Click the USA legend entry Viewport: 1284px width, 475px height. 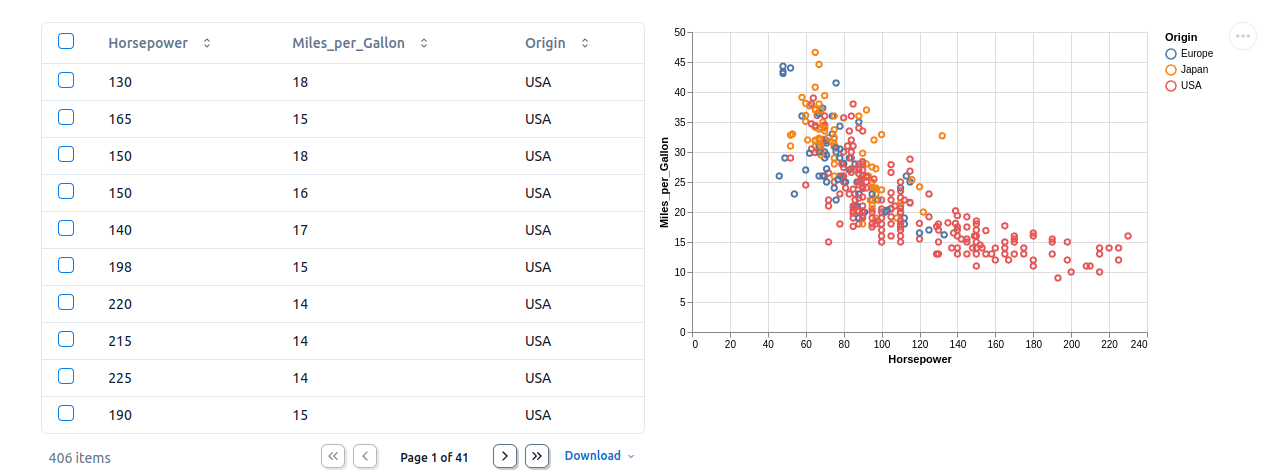pos(1190,85)
